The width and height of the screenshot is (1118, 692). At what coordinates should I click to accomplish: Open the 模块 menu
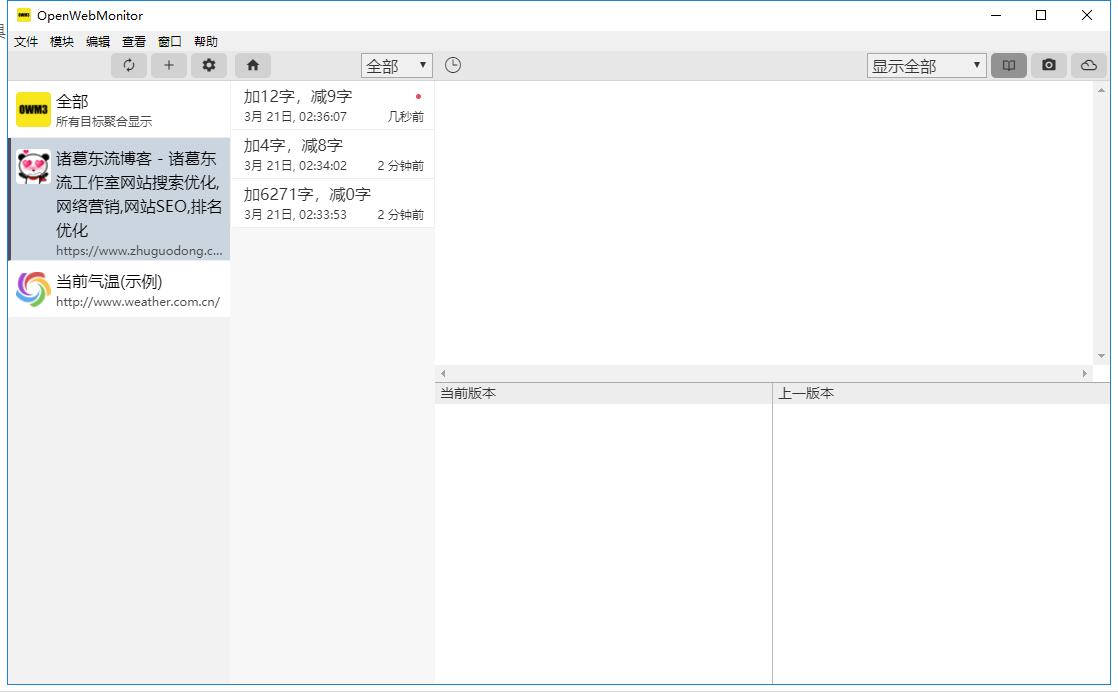[62, 42]
